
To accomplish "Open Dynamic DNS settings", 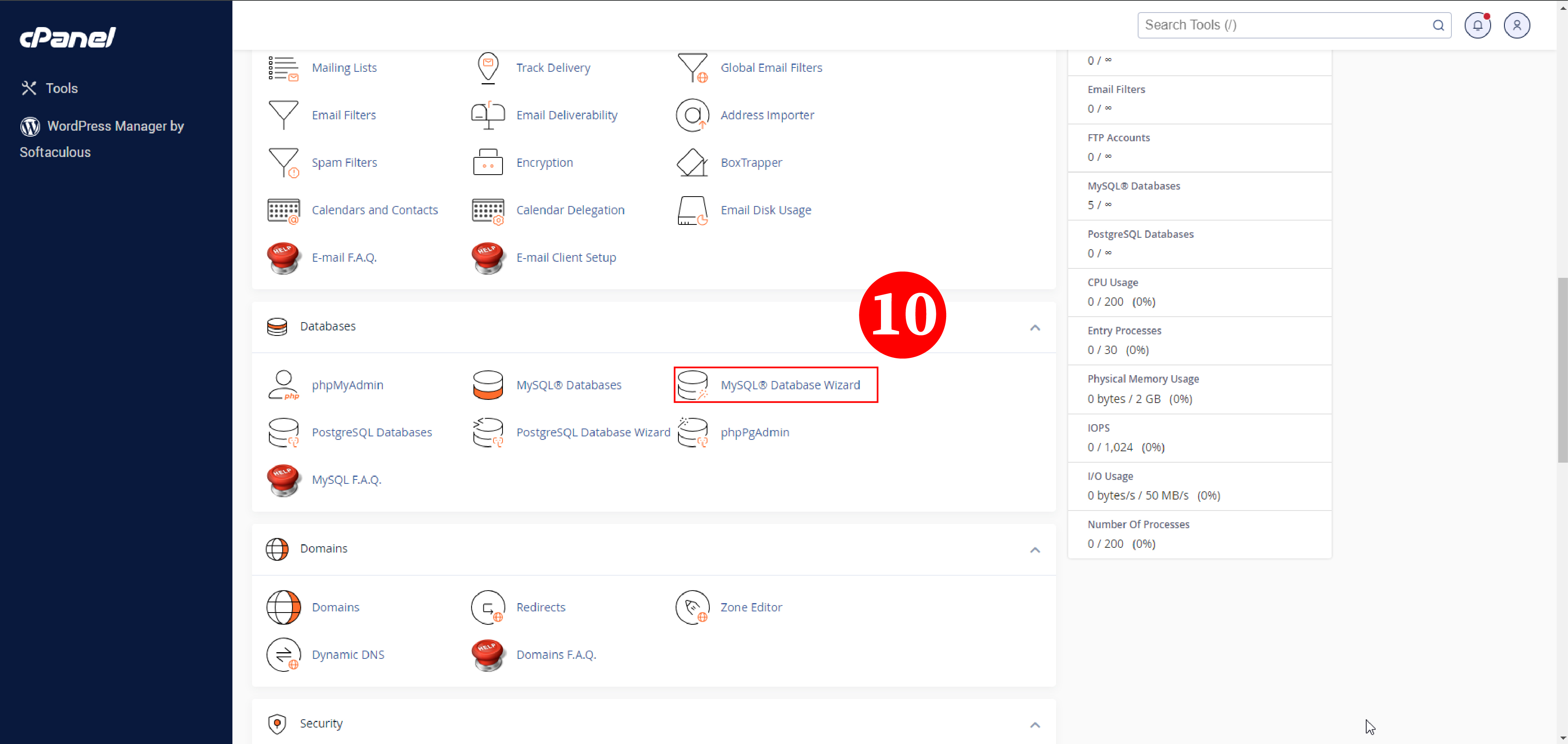I will tap(348, 654).
